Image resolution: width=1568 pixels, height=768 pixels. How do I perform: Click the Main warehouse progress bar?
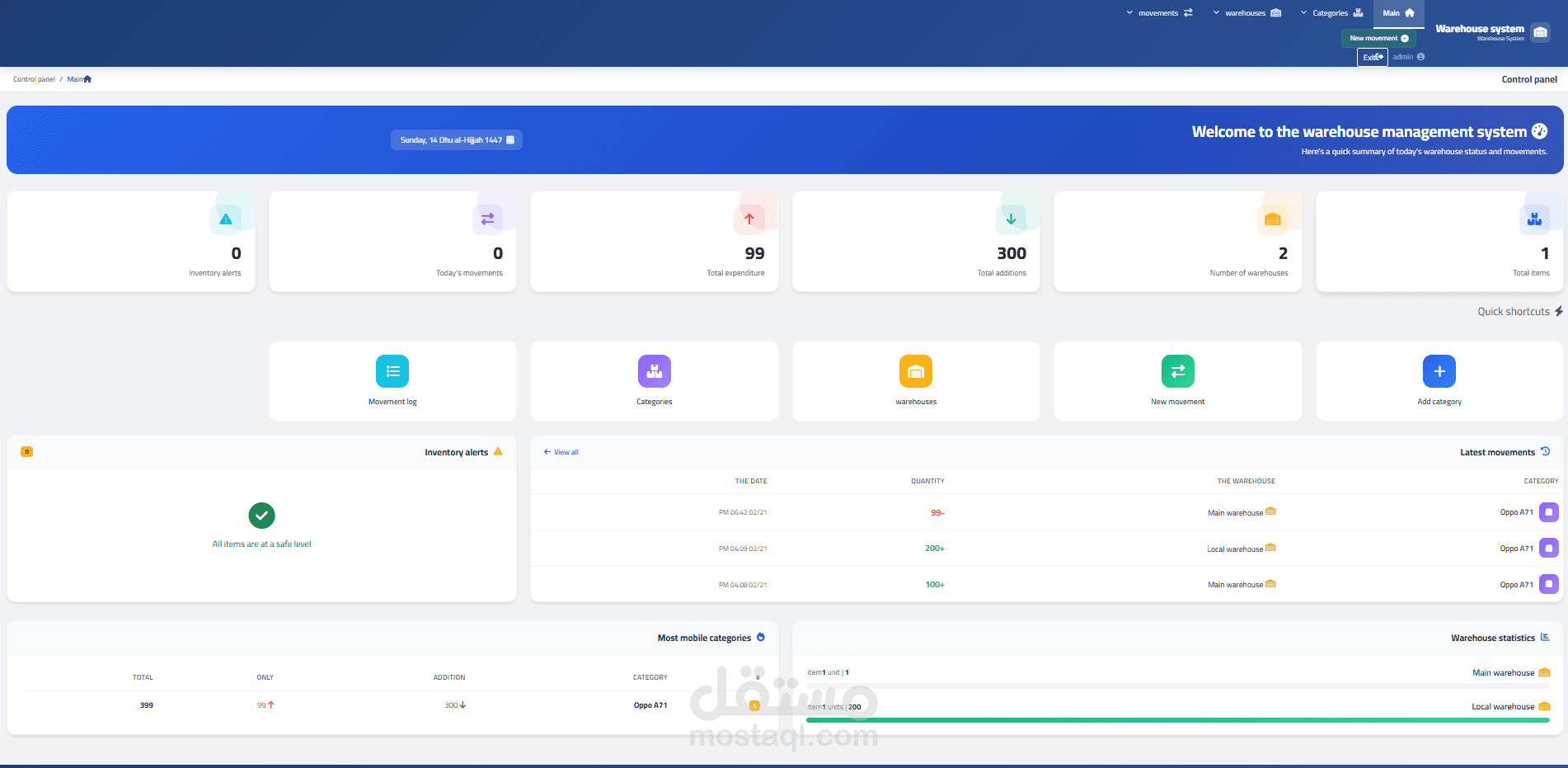[x=1178, y=686]
